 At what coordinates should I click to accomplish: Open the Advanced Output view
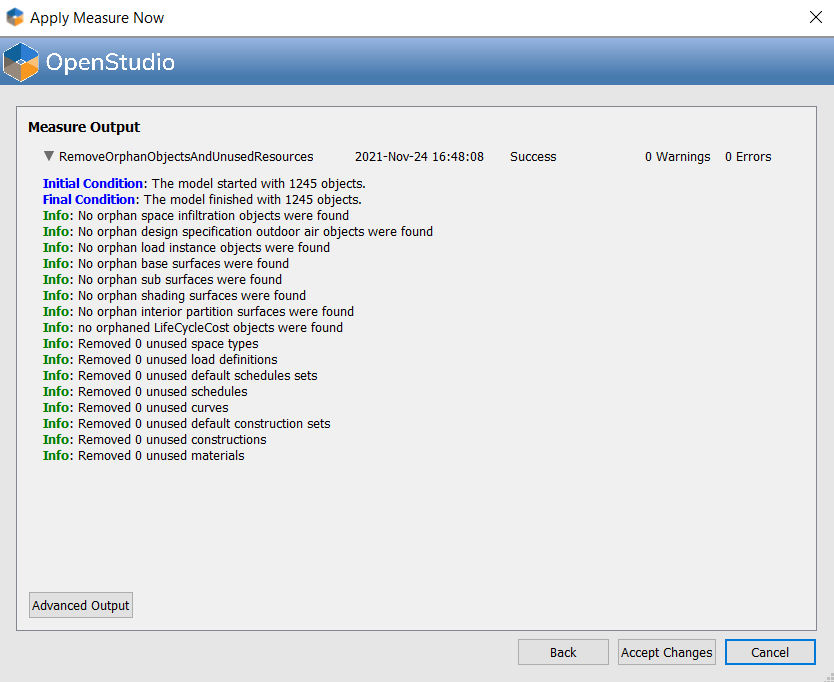[80, 605]
